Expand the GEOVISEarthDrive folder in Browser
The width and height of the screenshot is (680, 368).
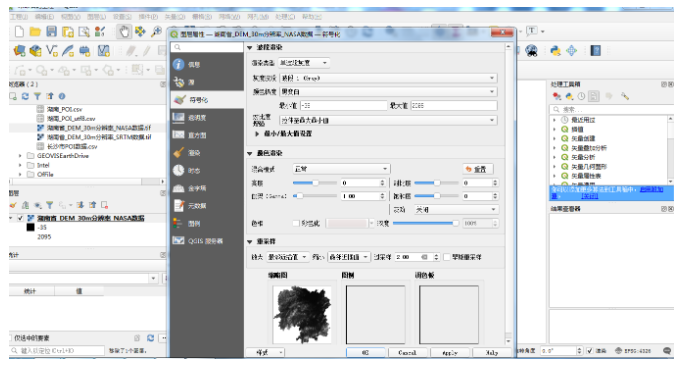click(20, 156)
